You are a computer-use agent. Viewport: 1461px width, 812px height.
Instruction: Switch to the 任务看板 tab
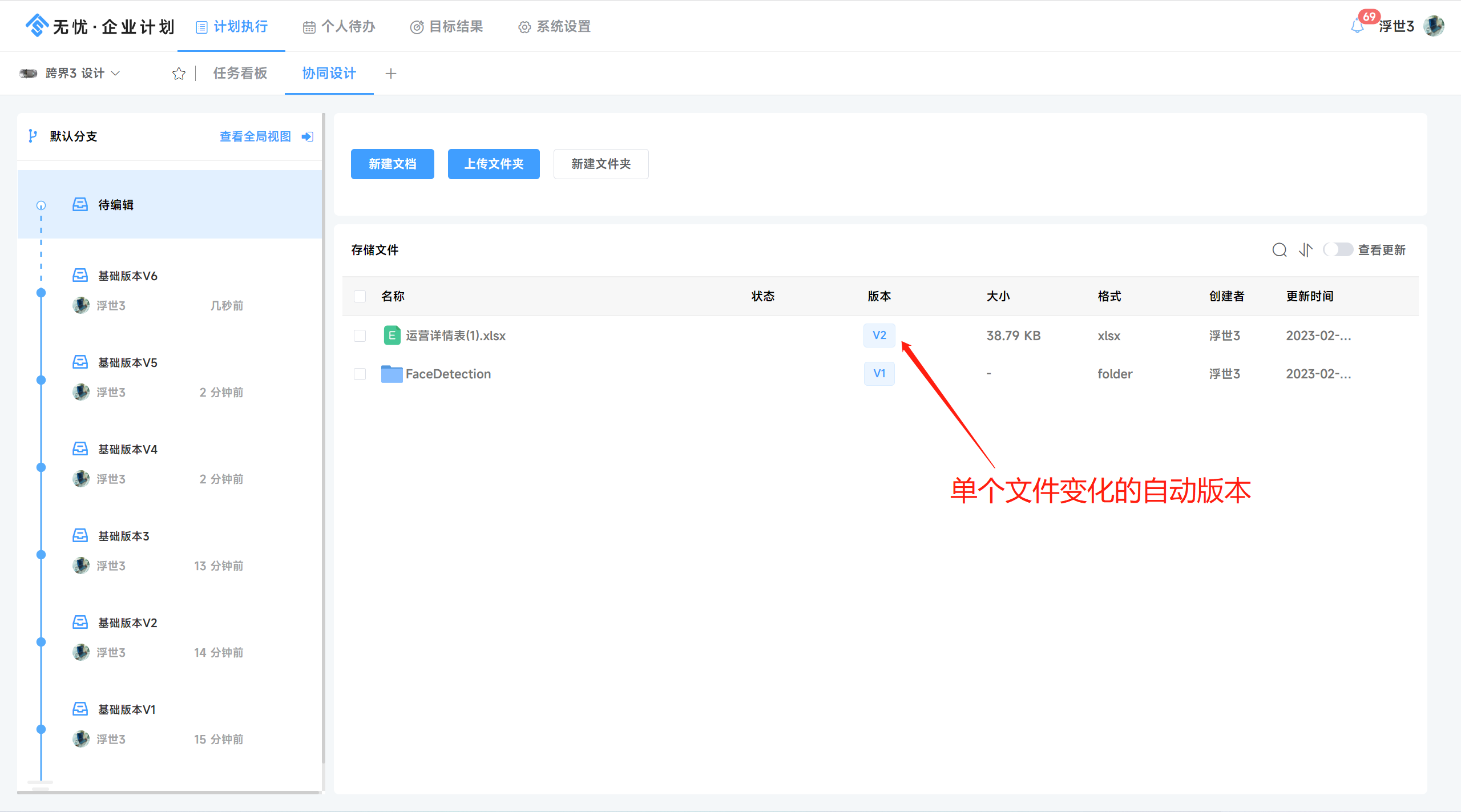click(240, 74)
